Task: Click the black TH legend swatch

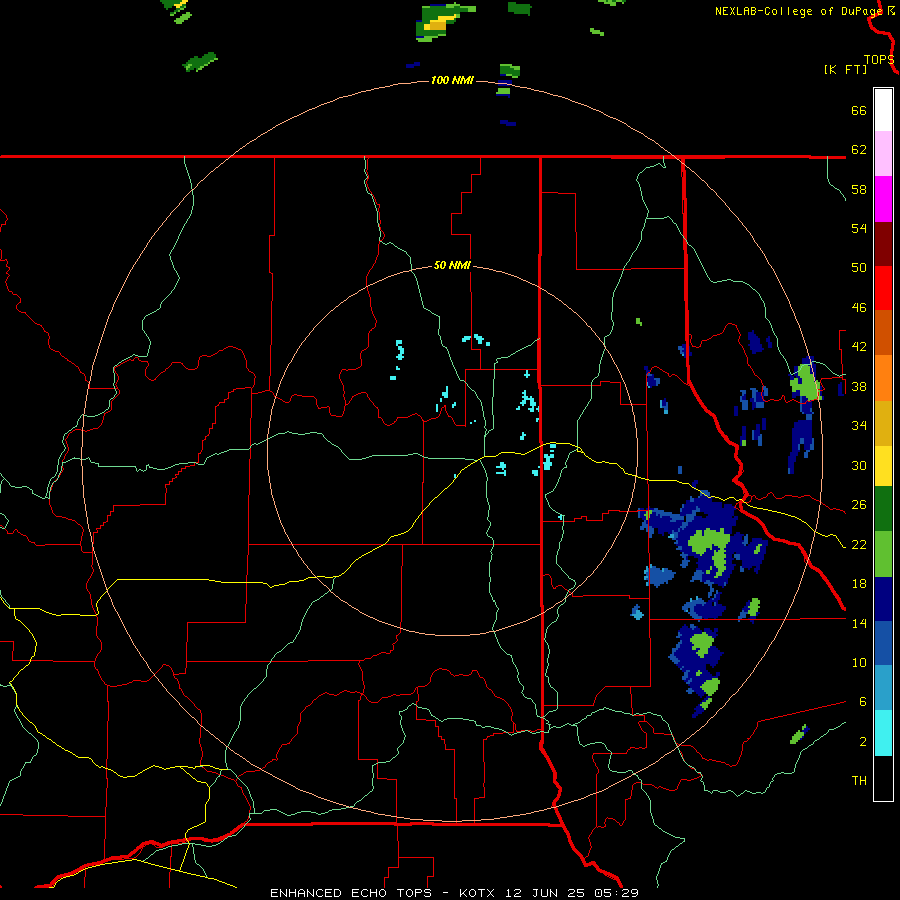Action: [883, 778]
